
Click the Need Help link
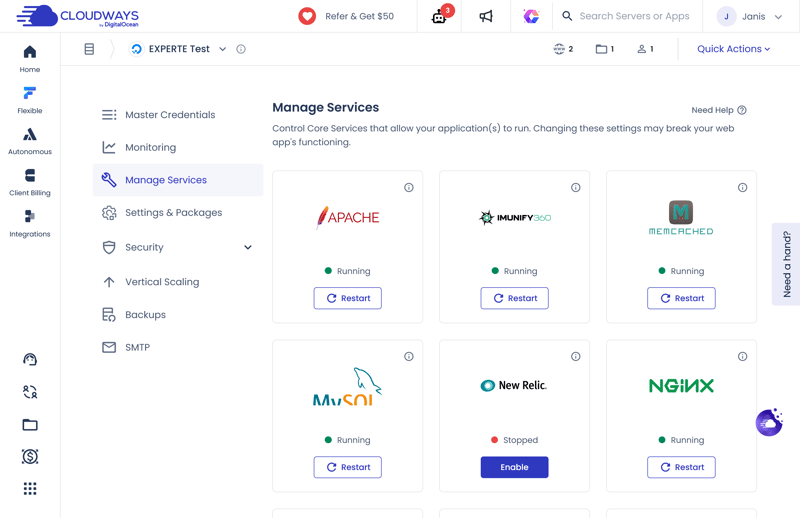(x=719, y=110)
